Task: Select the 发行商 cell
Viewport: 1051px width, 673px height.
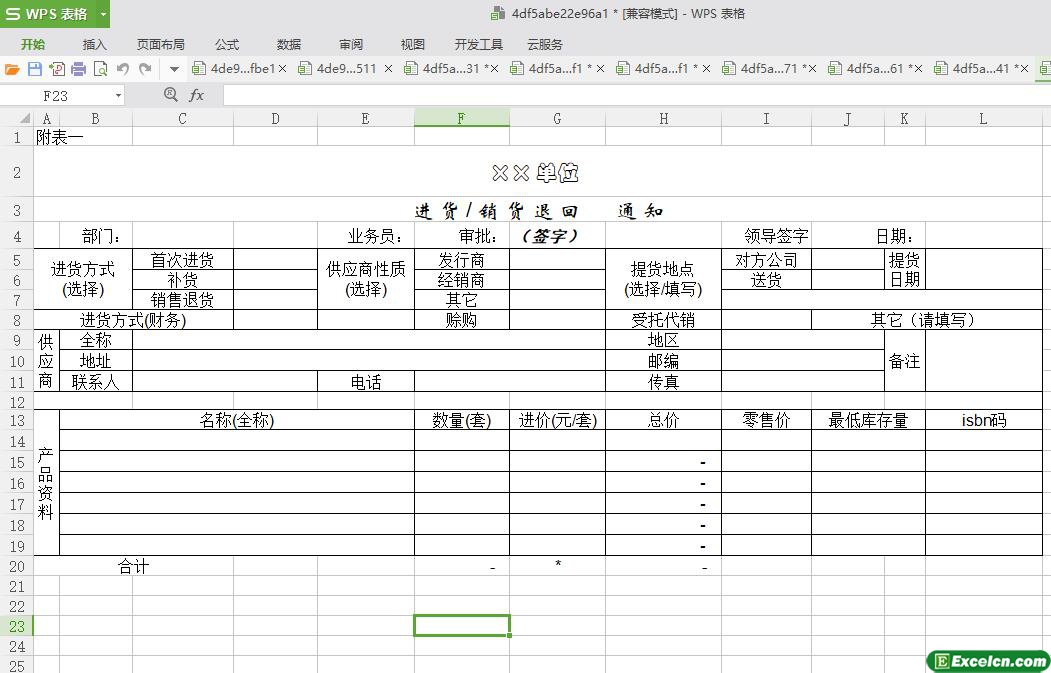Action: (462, 259)
